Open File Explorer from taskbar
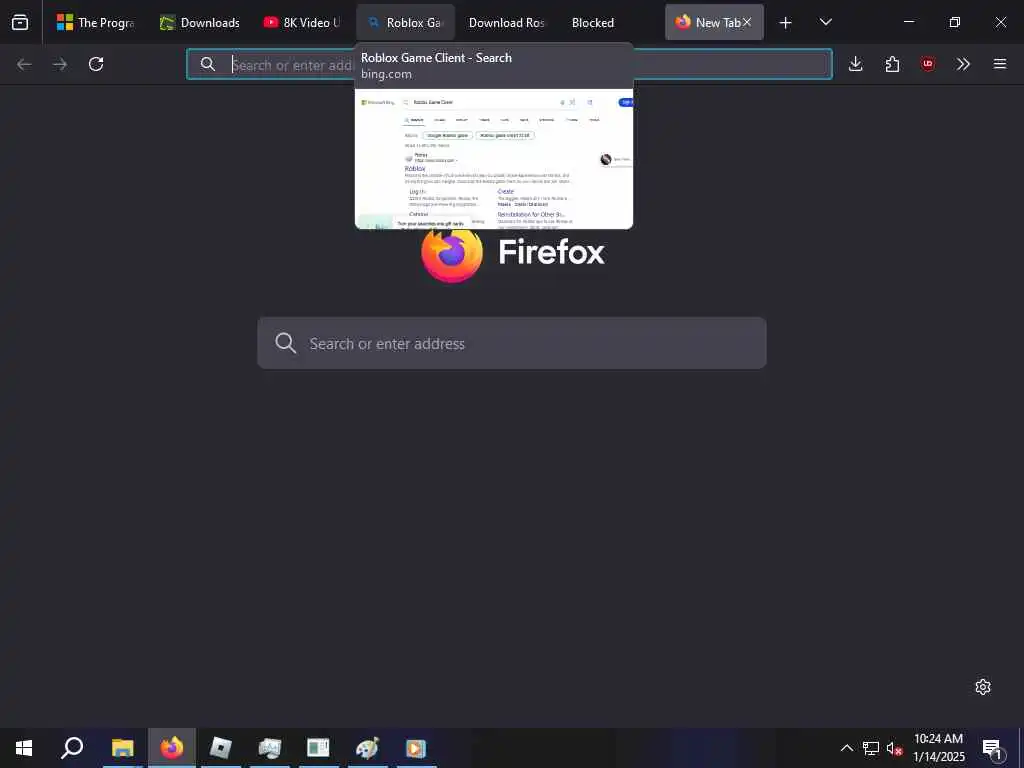The image size is (1024, 768). pyautogui.click(x=122, y=748)
